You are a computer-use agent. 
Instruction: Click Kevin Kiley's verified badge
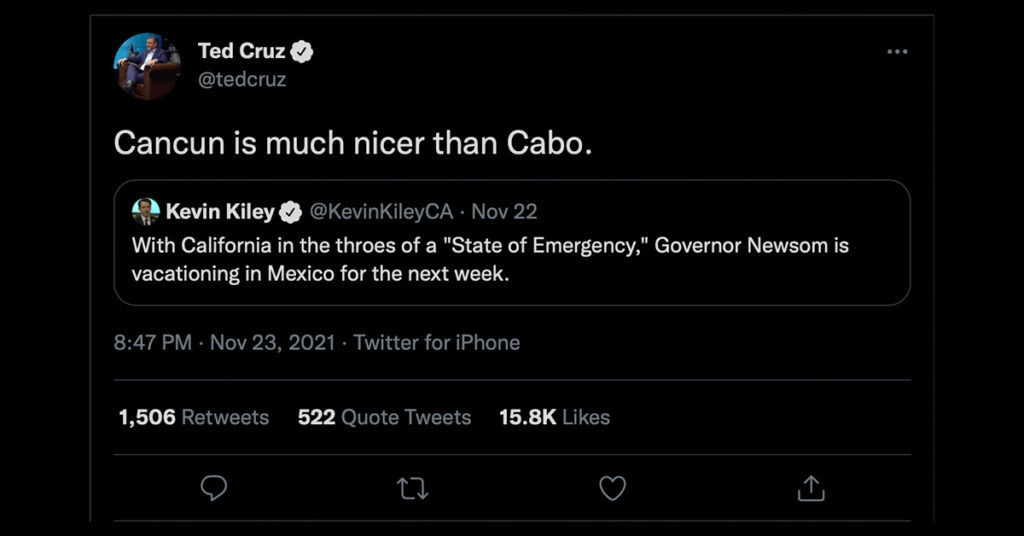click(x=290, y=212)
